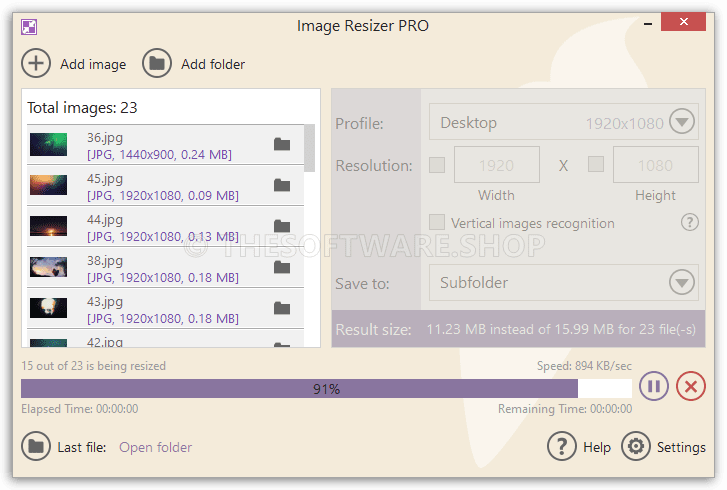Click the 45.jpg file name
This screenshot has height=490, width=727.
point(105,178)
